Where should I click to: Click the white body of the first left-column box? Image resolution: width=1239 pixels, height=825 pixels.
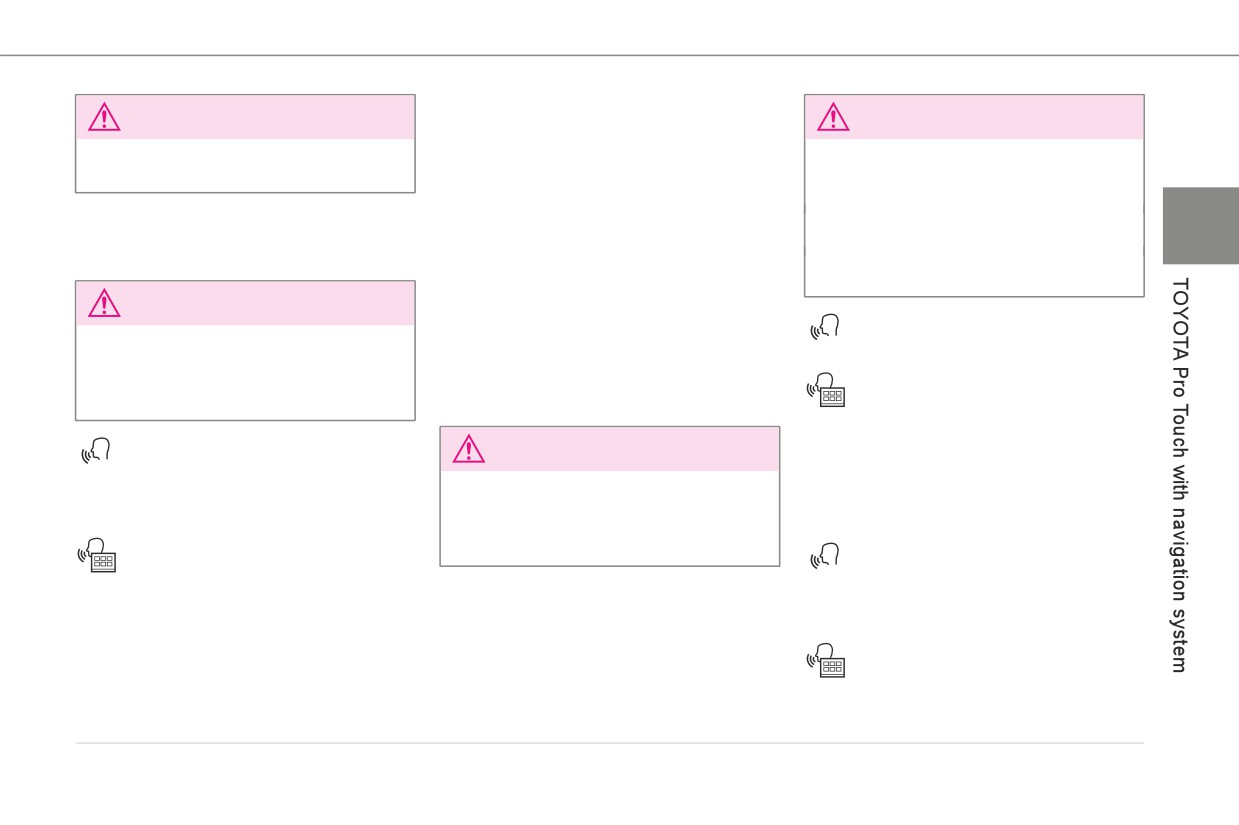(x=245, y=165)
